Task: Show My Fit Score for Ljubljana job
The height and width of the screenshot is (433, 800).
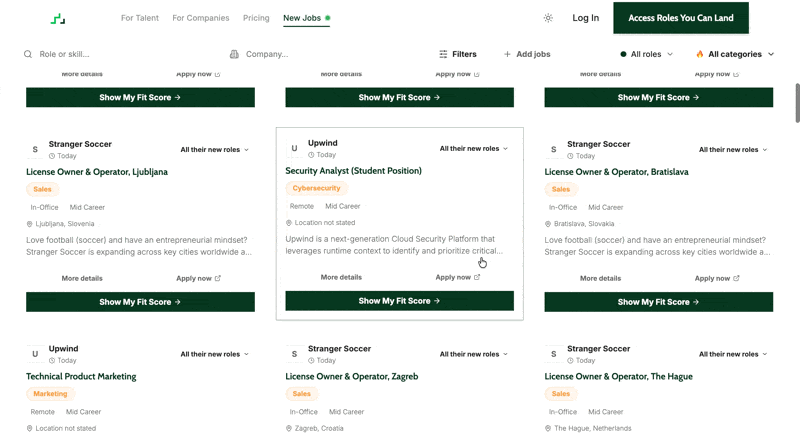Action: 140,302
